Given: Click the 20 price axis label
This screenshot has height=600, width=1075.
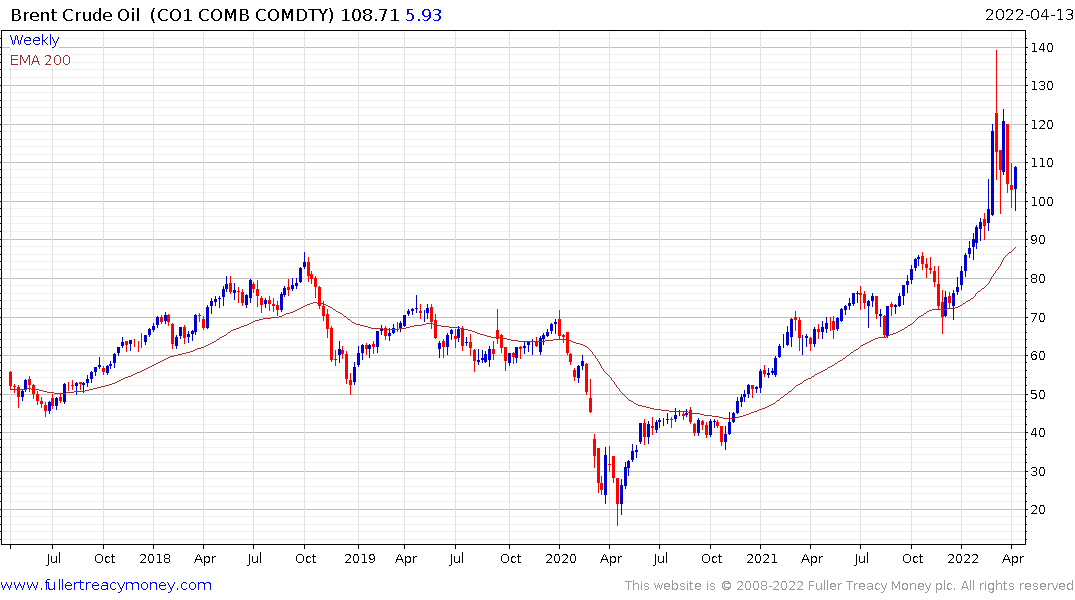Looking at the screenshot, I should coord(1038,509).
